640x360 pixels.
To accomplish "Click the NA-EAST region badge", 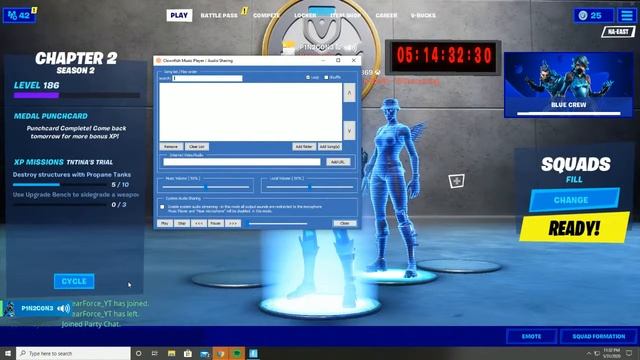I will pos(618,32).
